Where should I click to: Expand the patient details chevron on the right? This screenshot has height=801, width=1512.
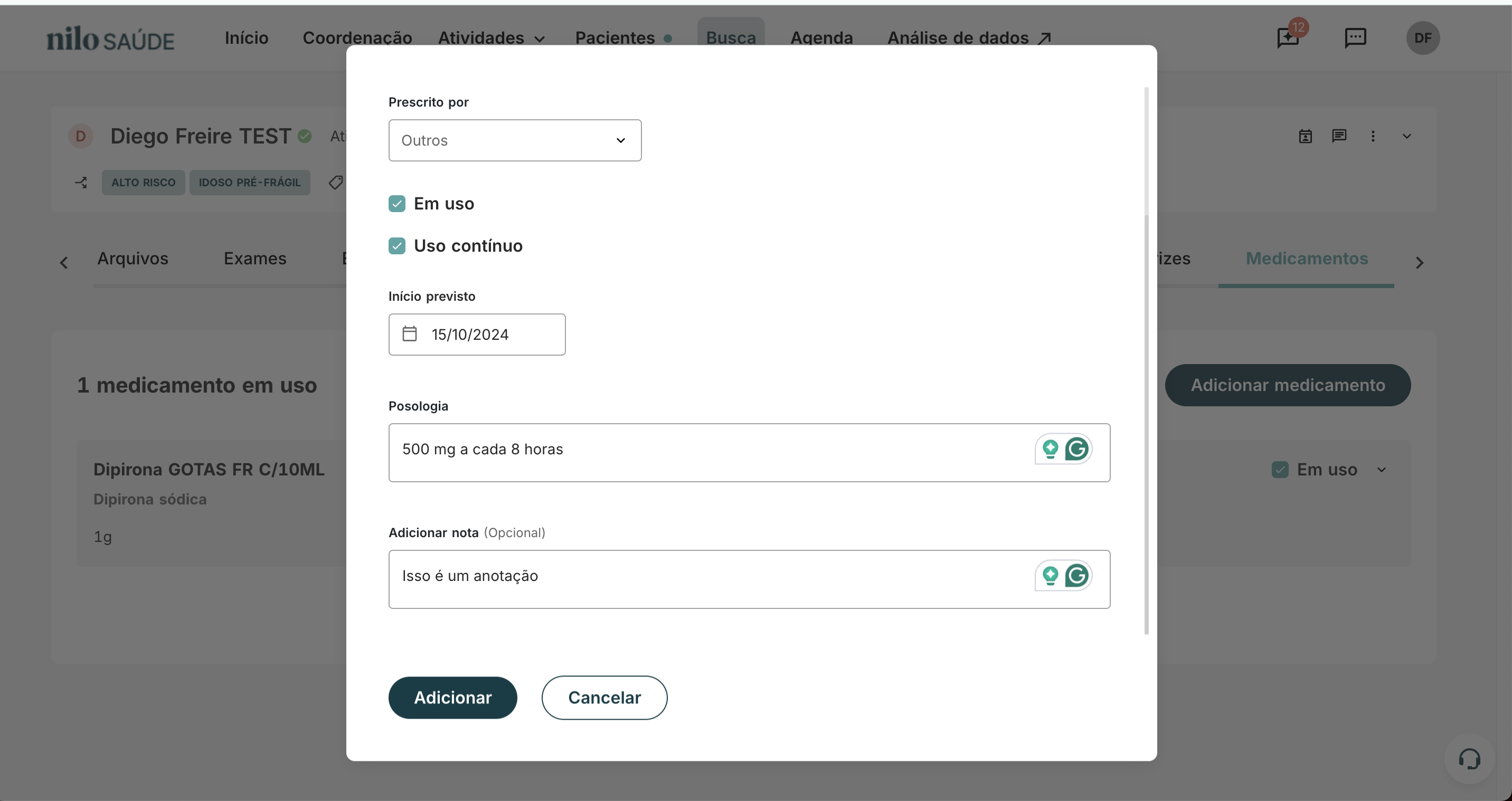[1407, 136]
